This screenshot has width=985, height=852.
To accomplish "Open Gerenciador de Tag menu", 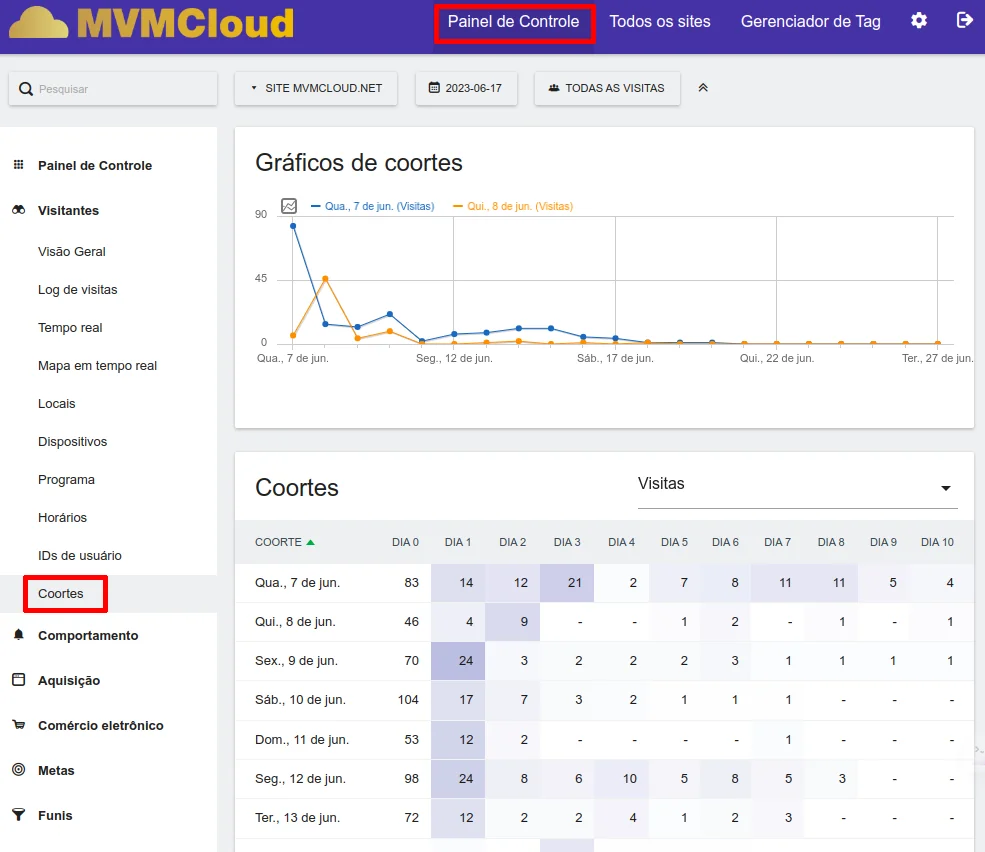I will pos(810,22).
